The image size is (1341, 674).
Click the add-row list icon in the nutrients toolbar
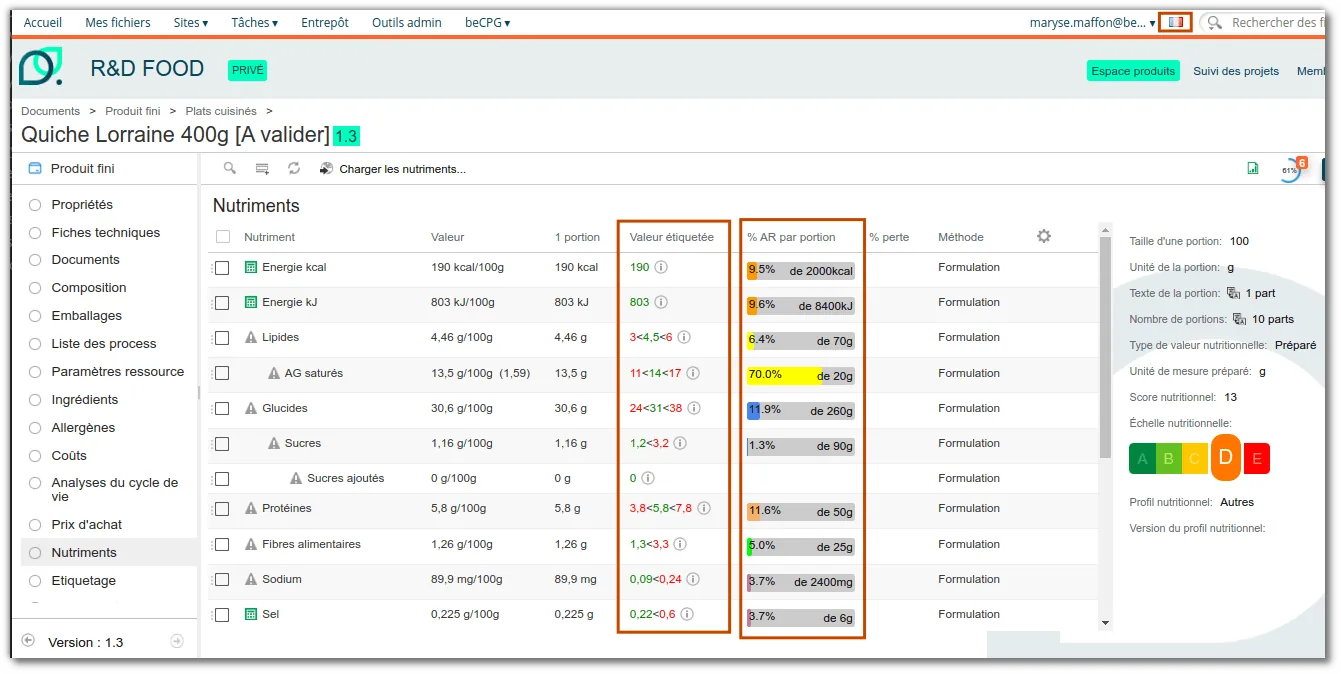(x=262, y=169)
